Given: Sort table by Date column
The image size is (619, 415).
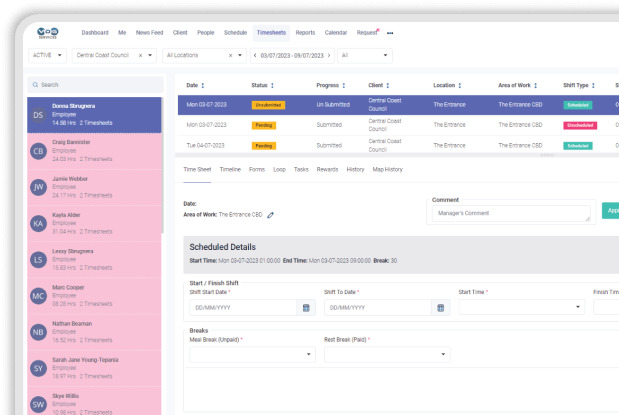Looking at the screenshot, I should coord(203,85).
